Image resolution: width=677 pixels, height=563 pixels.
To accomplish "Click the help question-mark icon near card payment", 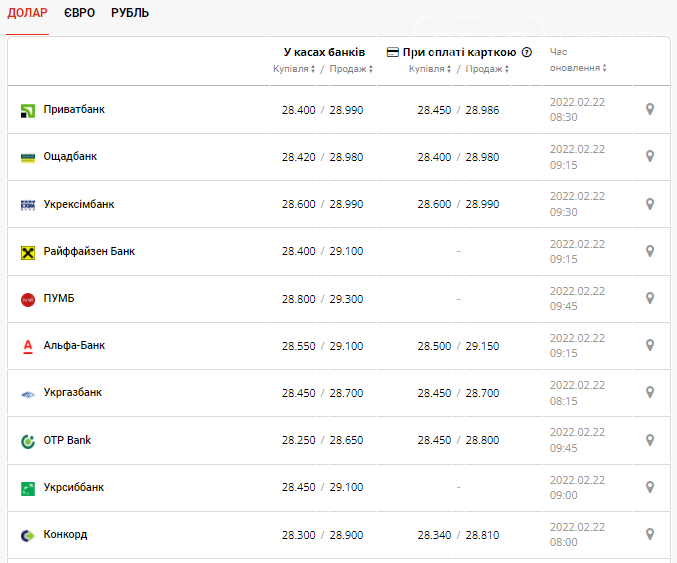I will 526,52.
